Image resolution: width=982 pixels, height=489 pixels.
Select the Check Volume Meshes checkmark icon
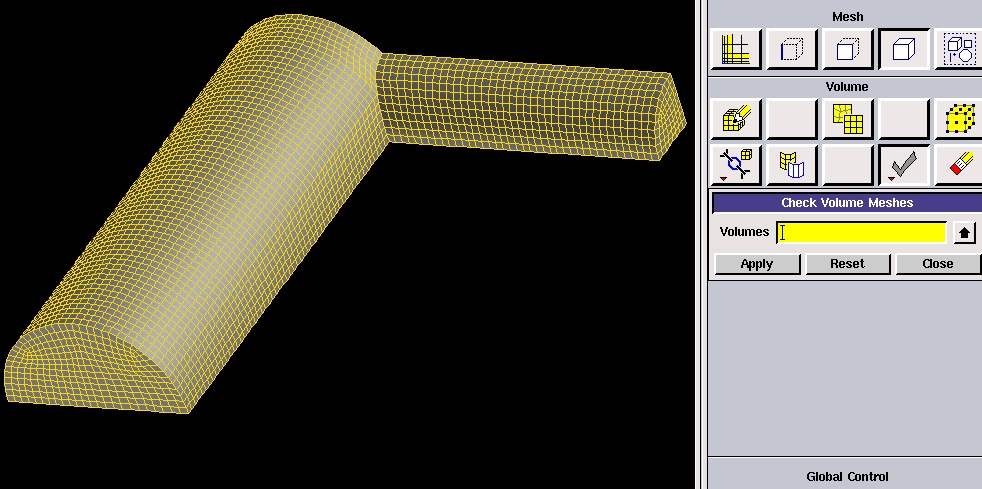click(x=904, y=165)
